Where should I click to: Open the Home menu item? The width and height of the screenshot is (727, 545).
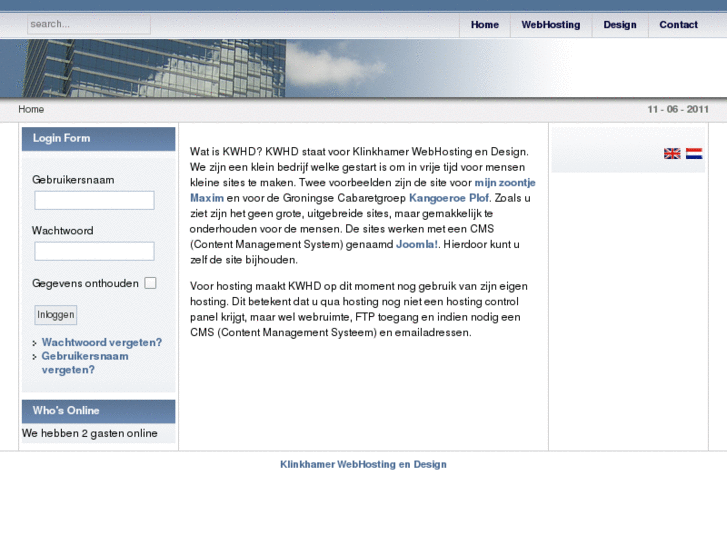point(485,25)
